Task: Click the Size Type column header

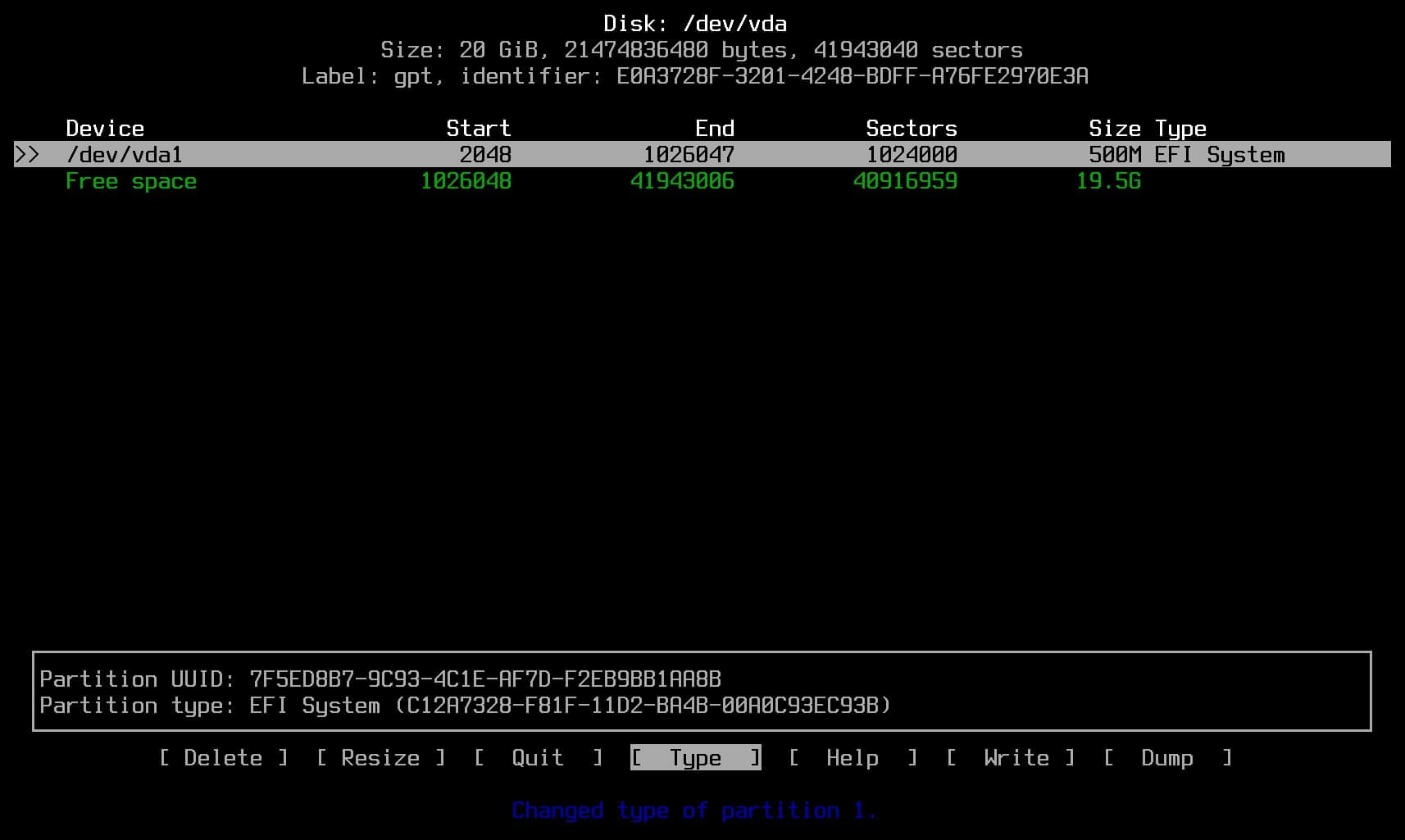Action: (x=1147, y=128)
